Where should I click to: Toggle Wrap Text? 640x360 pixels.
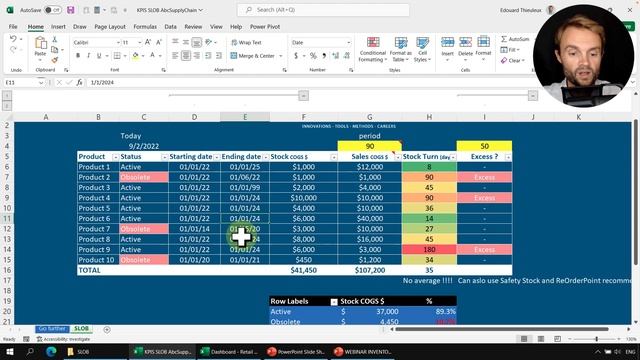(246, 42)
